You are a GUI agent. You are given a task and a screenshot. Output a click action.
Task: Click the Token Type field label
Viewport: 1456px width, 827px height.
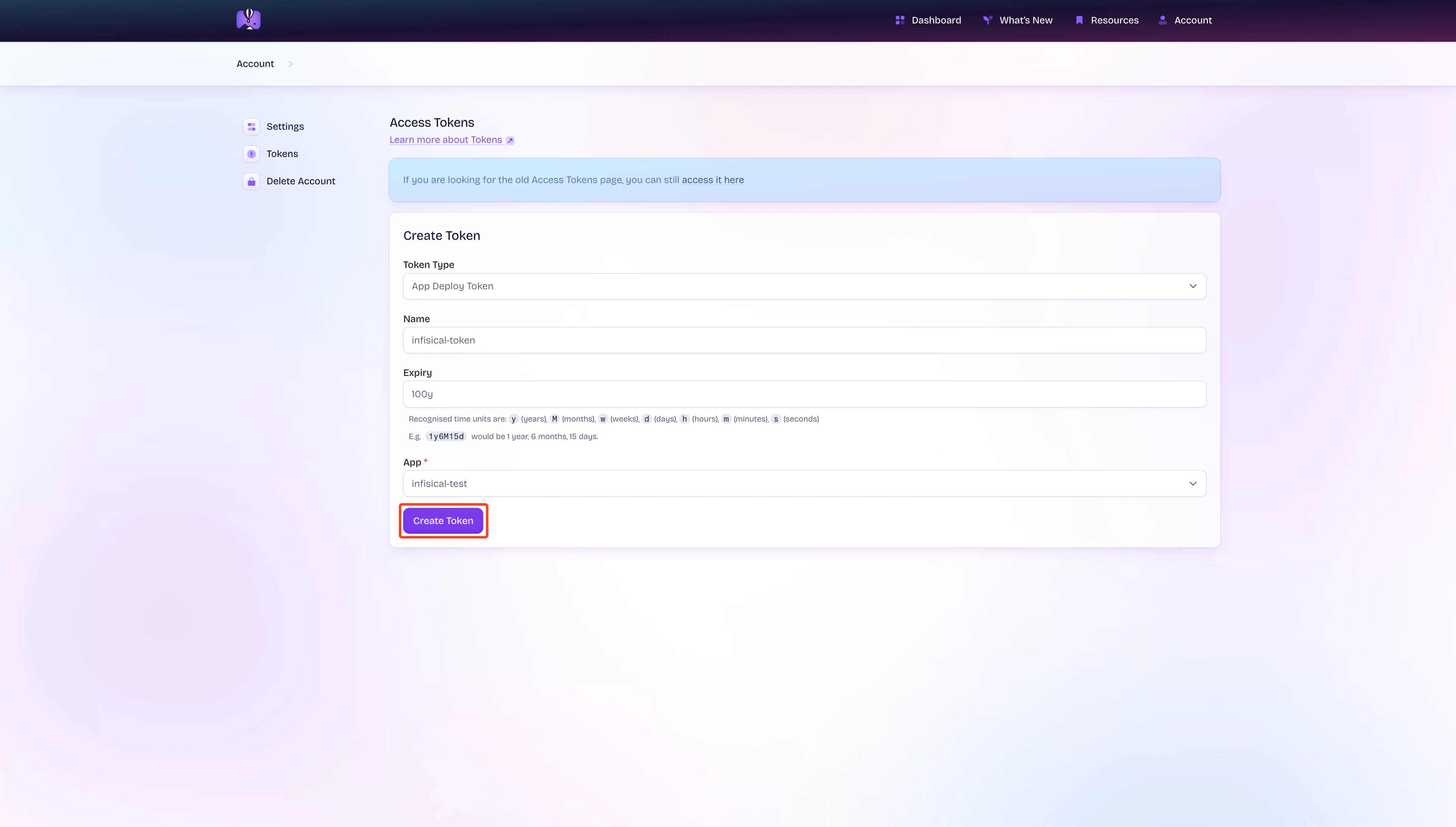click(x=429, y=265)
